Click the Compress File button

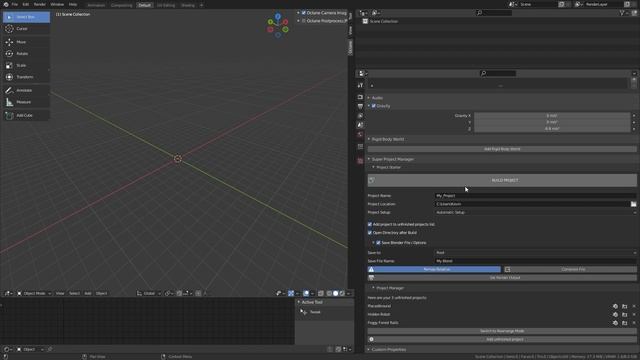[570, 269]
